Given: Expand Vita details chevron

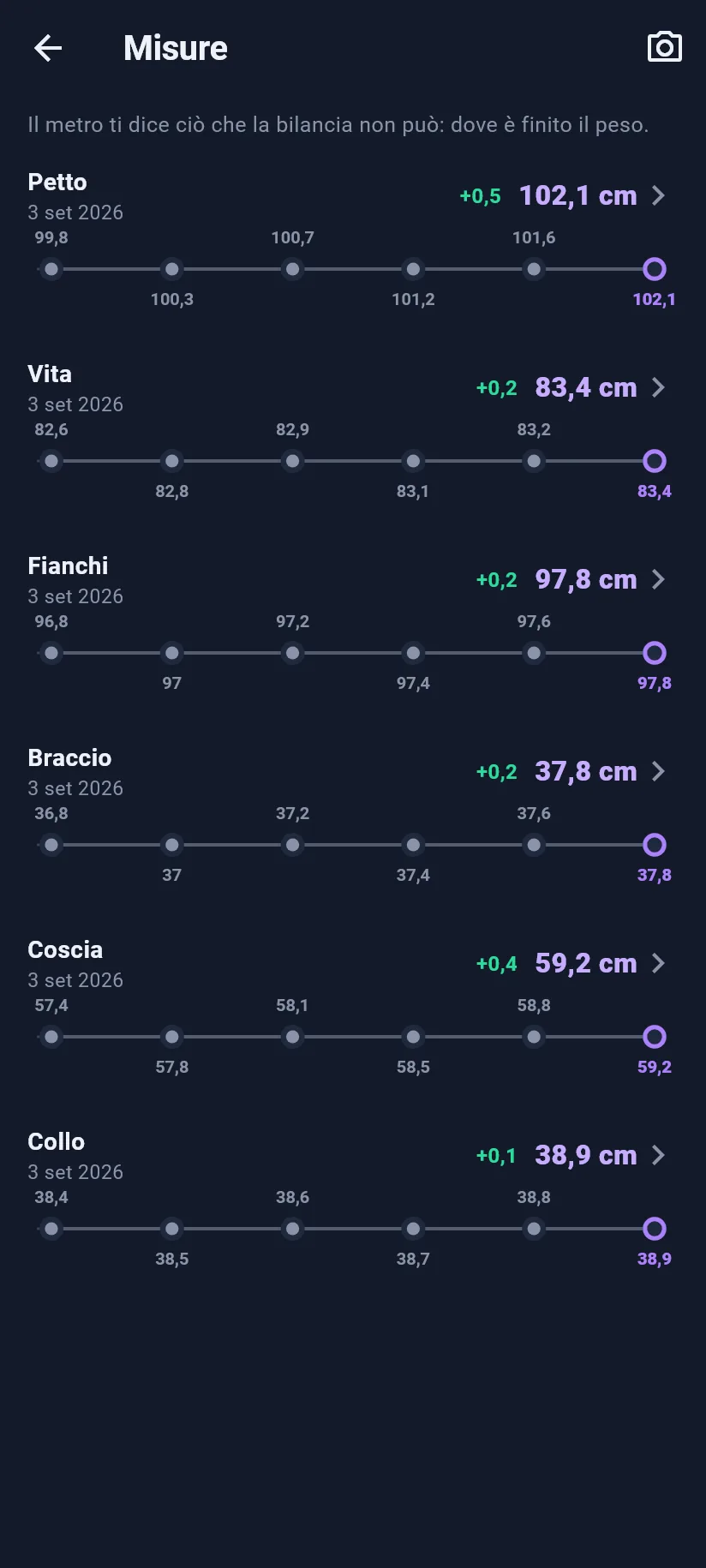Looking at the screenshot, I should click(x=658, y=387).
